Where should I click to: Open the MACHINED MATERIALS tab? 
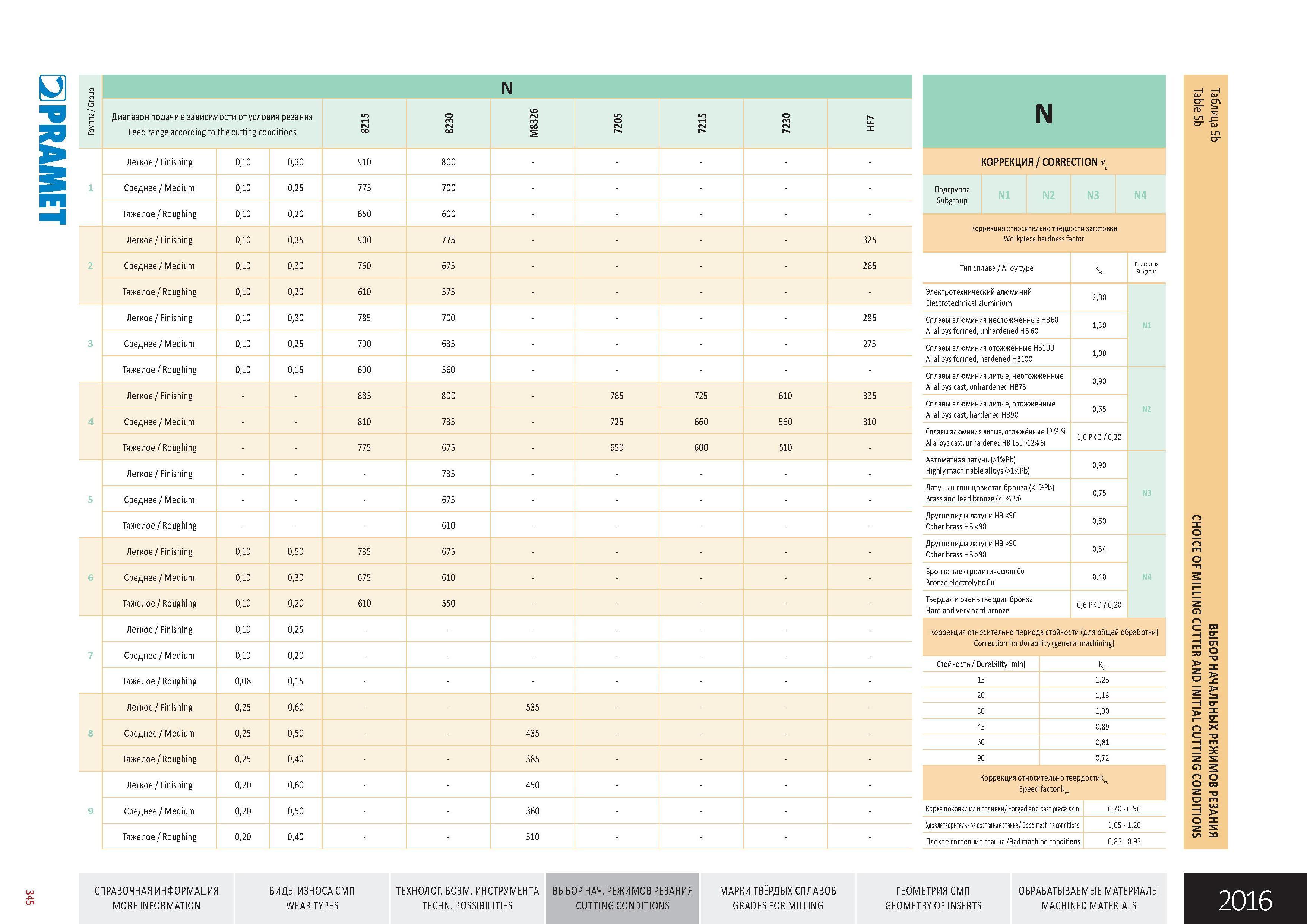pos(1089,898)
